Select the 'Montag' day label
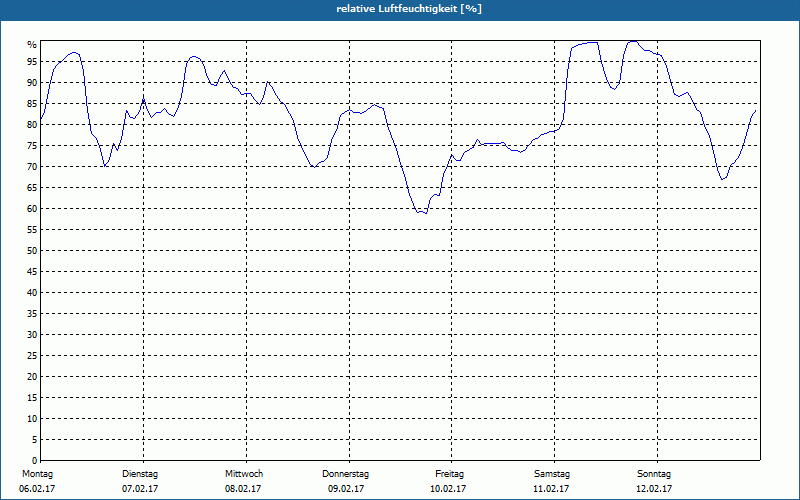Screen dimensions: 800x500 37,474
